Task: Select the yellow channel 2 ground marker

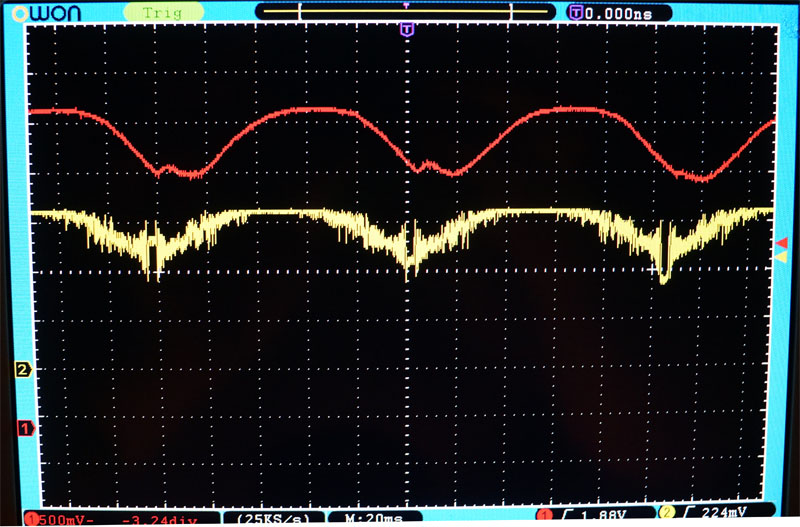Action: (22, 370)
